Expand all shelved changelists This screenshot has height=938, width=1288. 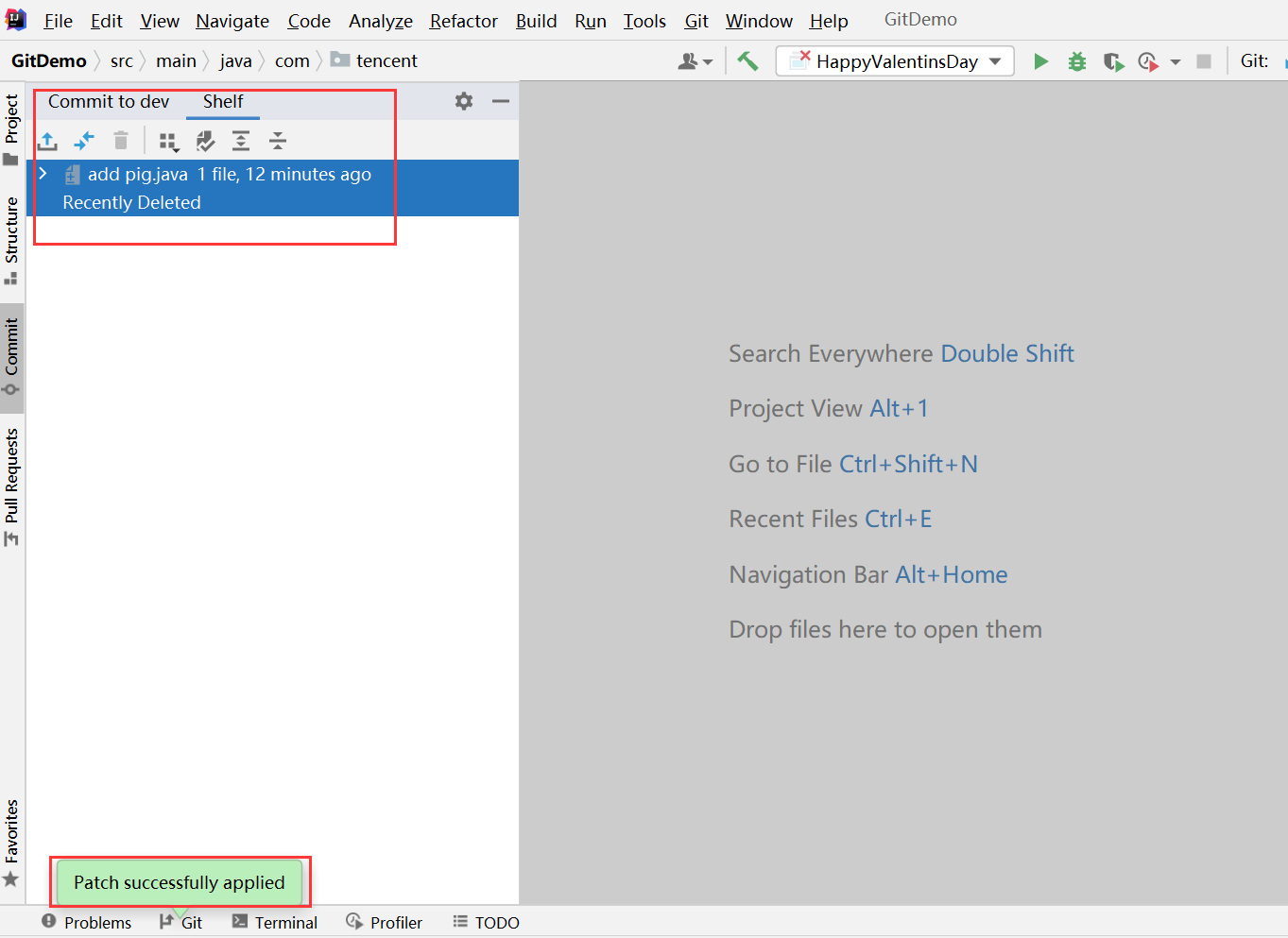point(240,140)
